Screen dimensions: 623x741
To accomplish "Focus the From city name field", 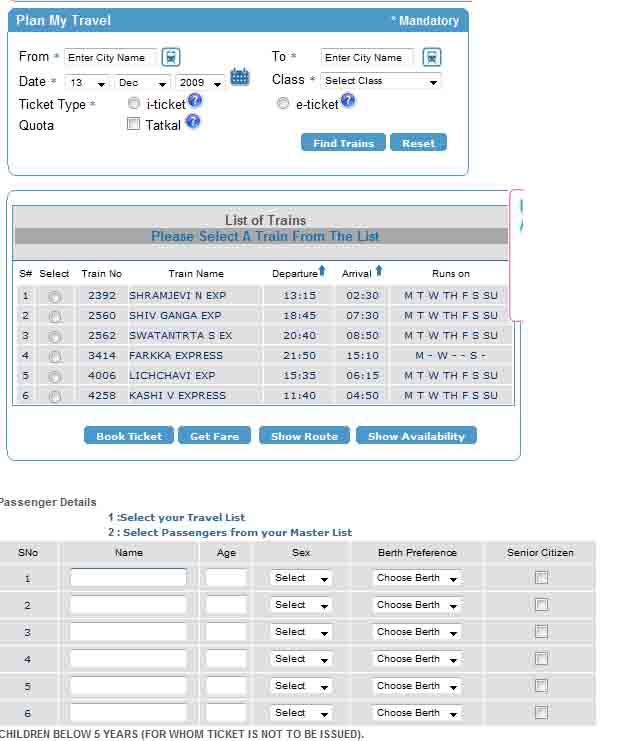I will tap(110, 58).
